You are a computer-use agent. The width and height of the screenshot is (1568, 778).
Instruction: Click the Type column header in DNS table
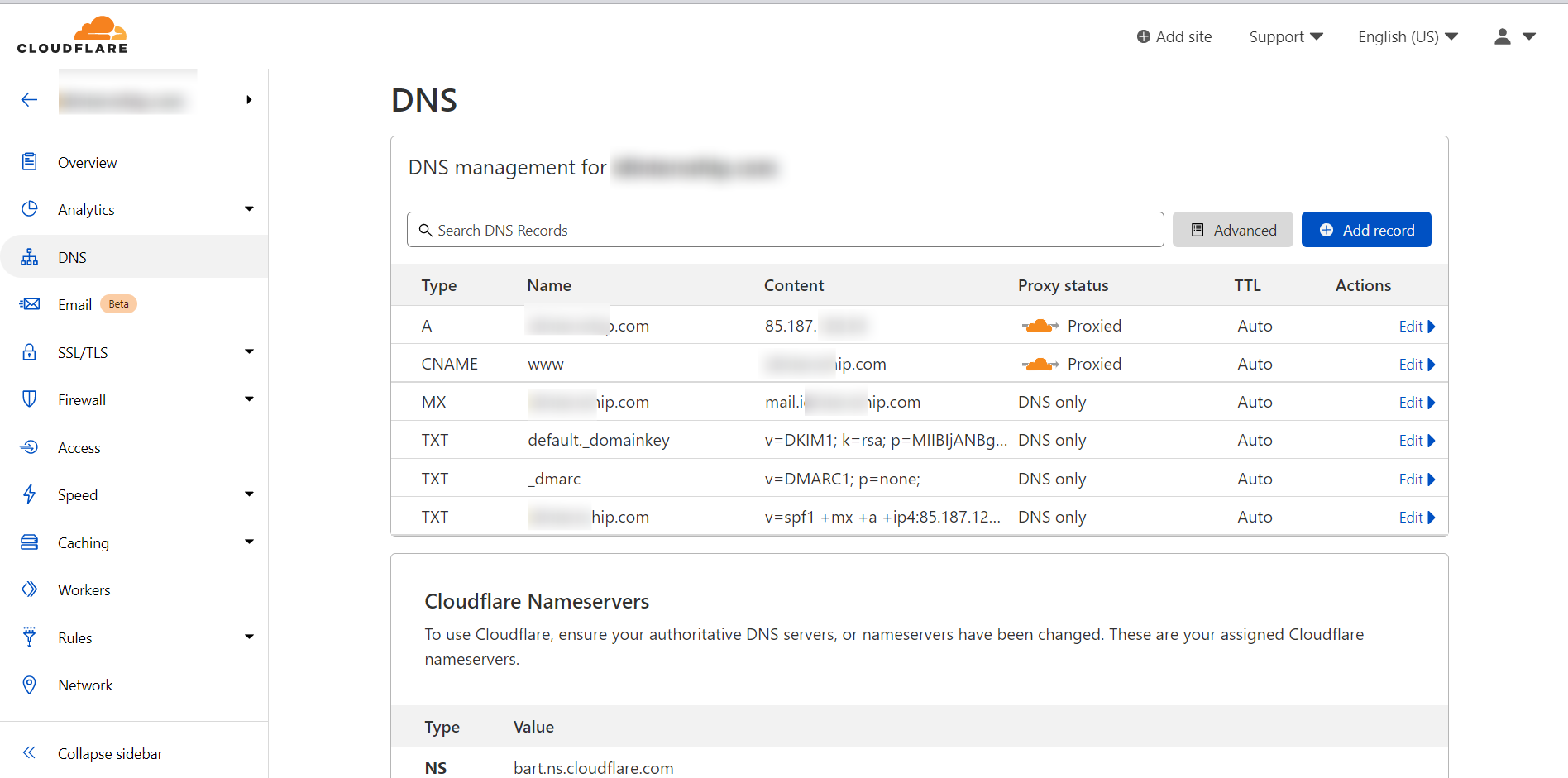click(438, 286)
